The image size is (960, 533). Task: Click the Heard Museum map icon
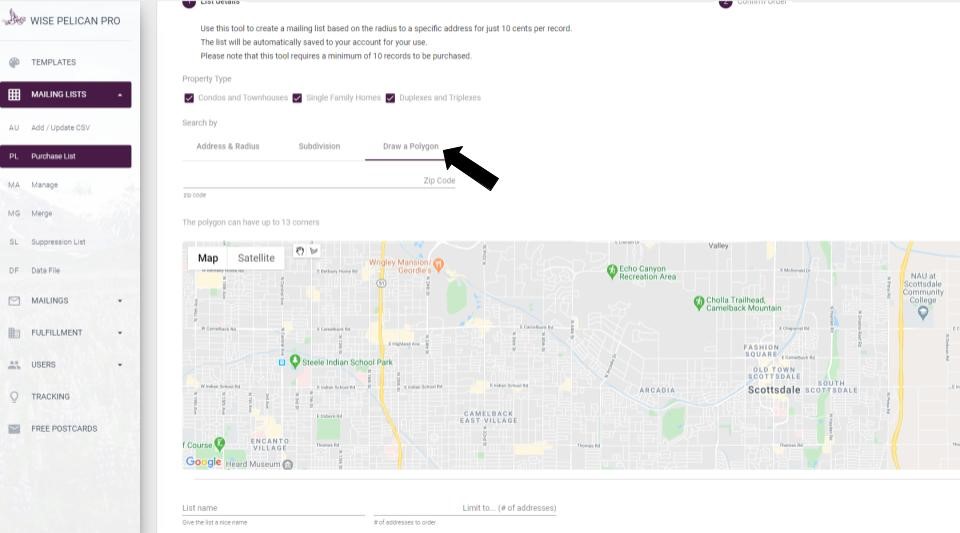288,464
